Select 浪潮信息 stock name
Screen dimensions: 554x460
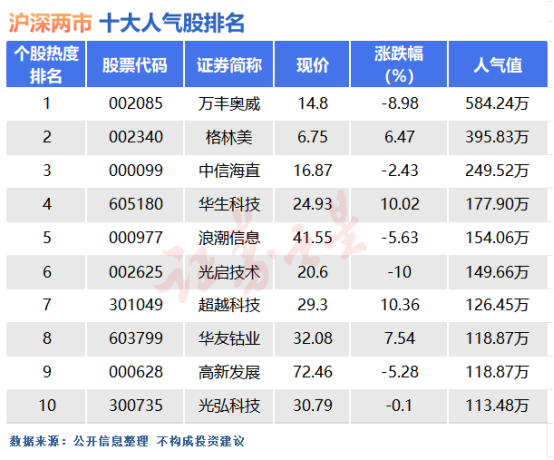(229, 238)
